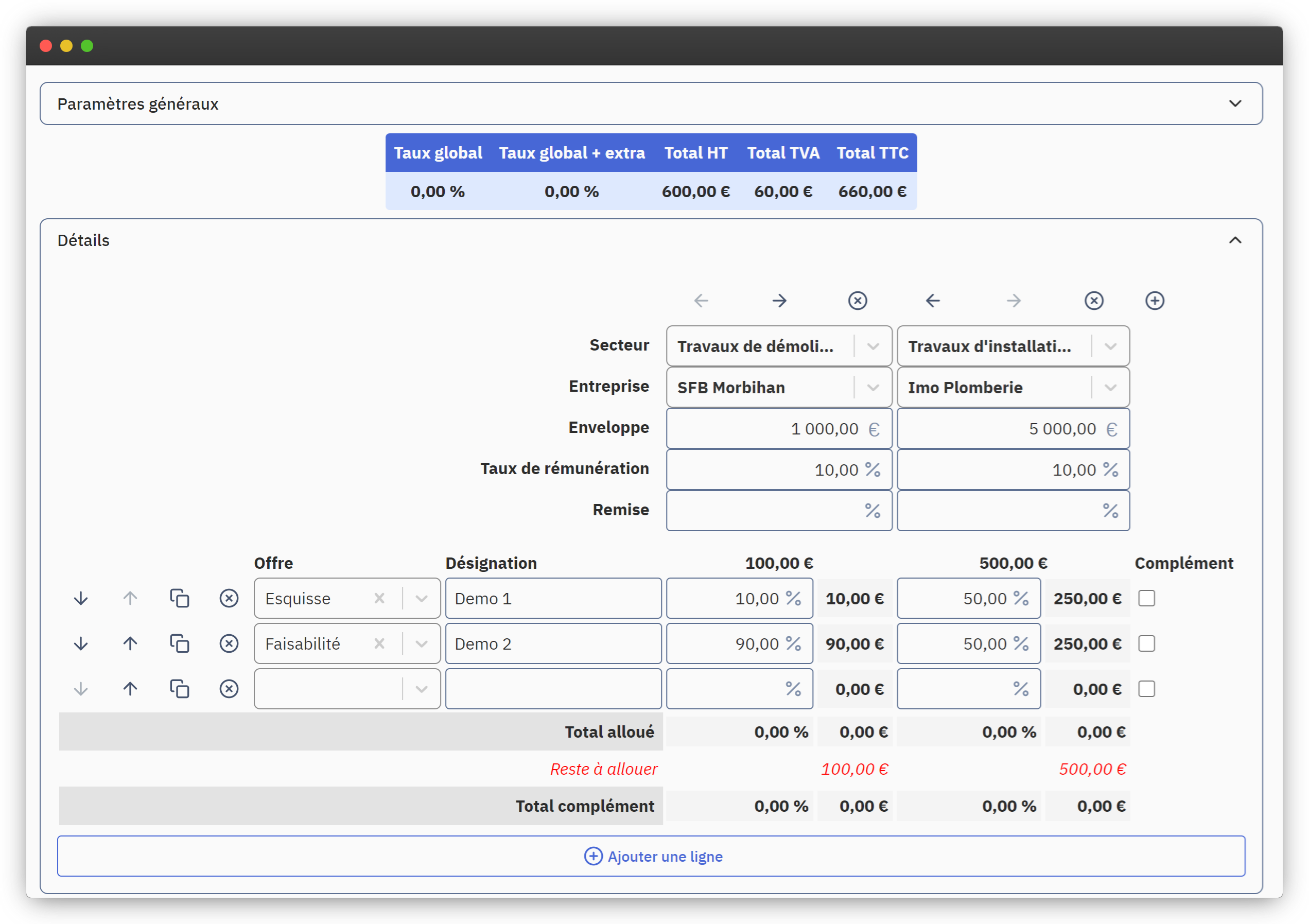Click the Complément column header

pos(1183,563)
